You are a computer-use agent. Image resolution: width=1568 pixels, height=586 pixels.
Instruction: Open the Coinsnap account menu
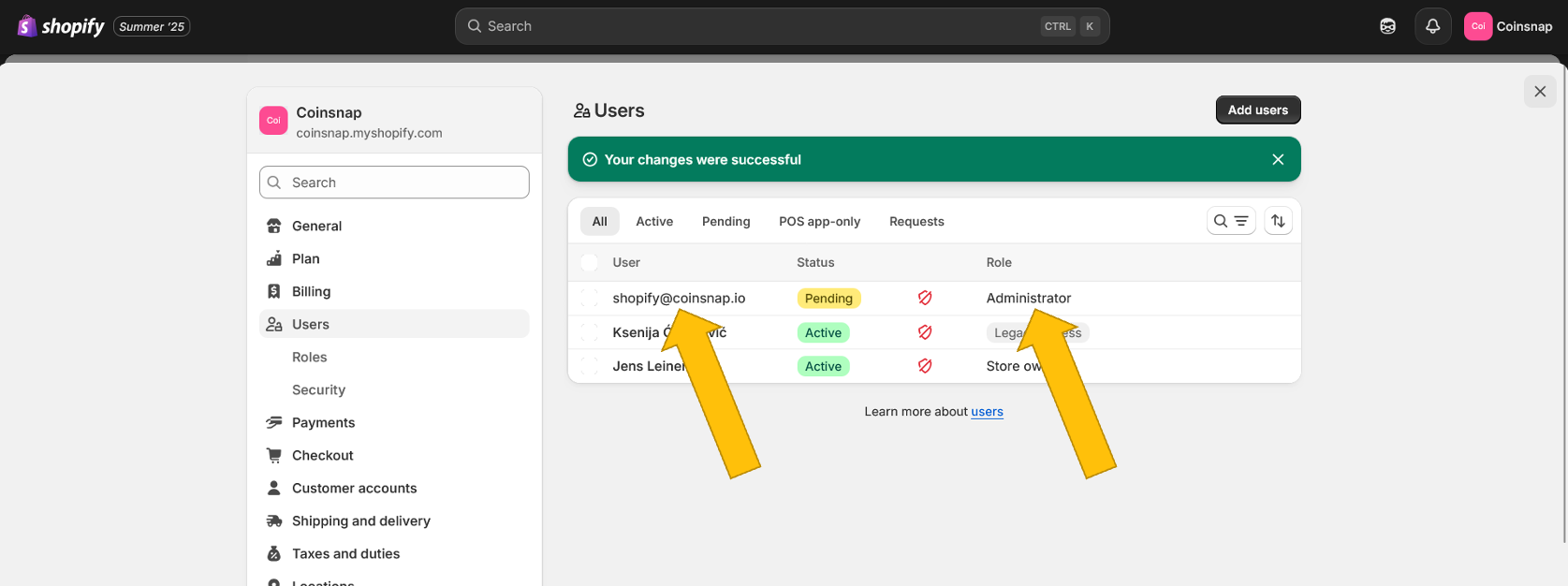[1509, 26]
